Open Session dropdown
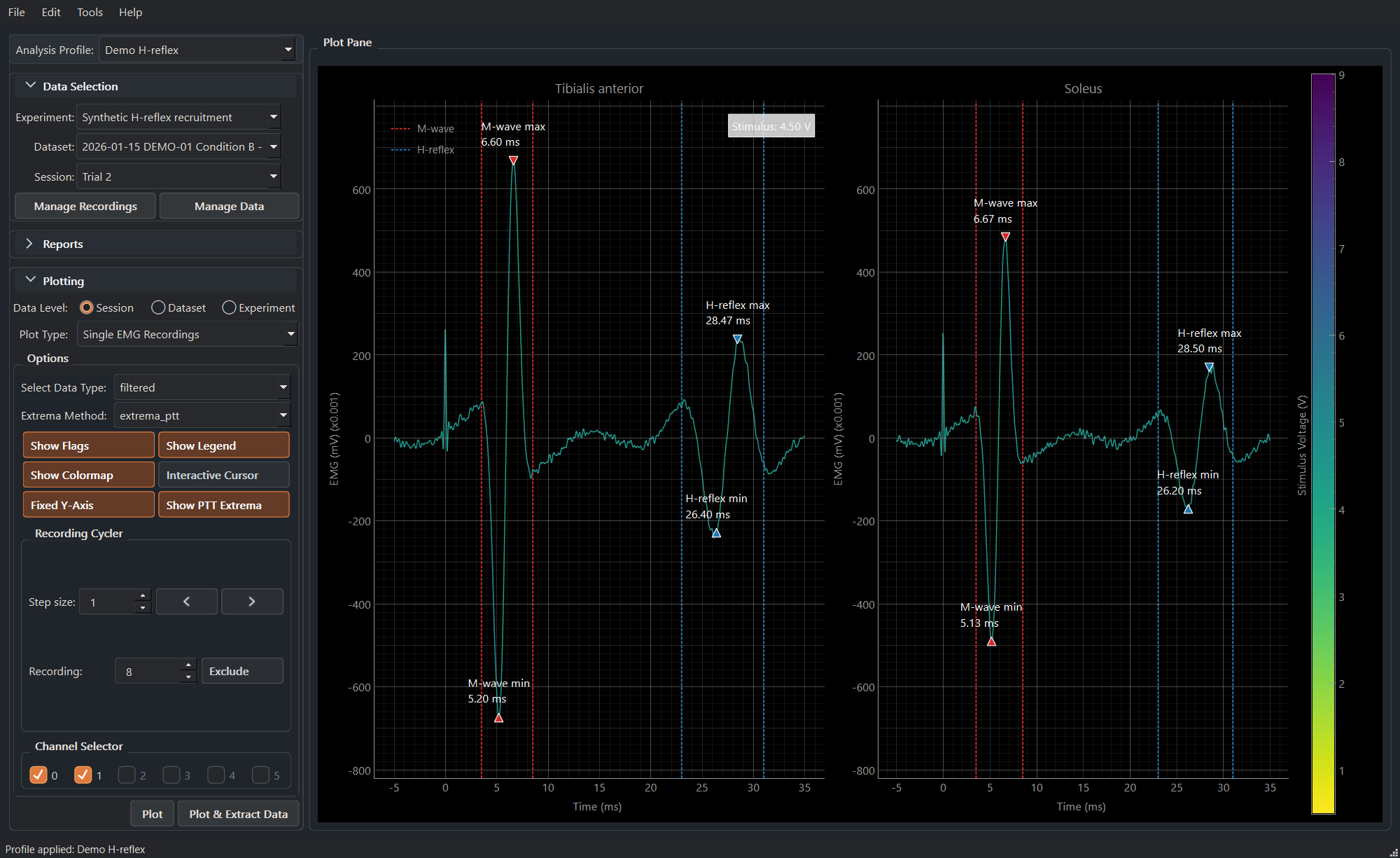This screenshot has height=858, width=1400. (178, 177)
